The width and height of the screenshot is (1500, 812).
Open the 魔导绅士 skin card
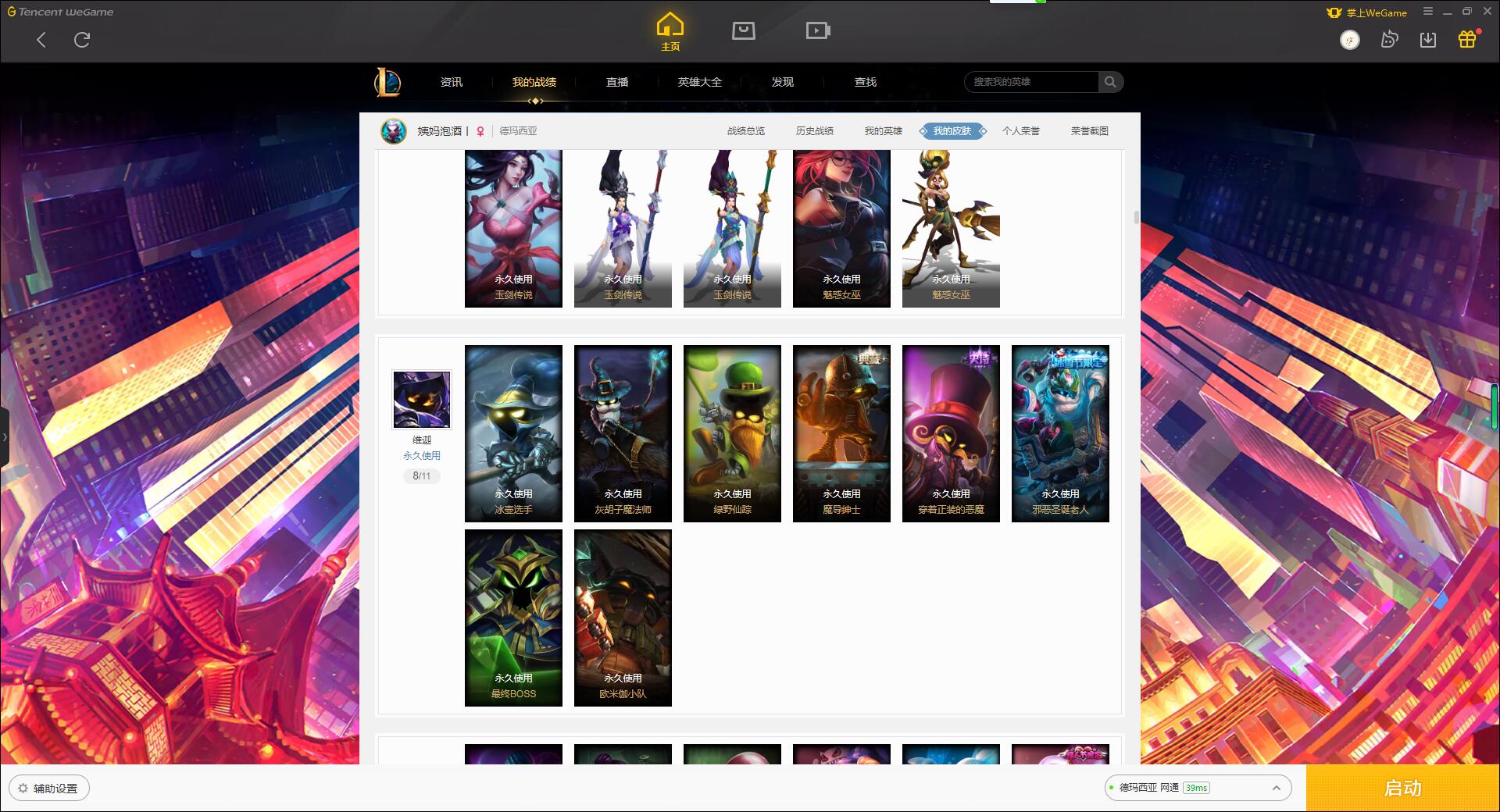[x=841, y=433]
